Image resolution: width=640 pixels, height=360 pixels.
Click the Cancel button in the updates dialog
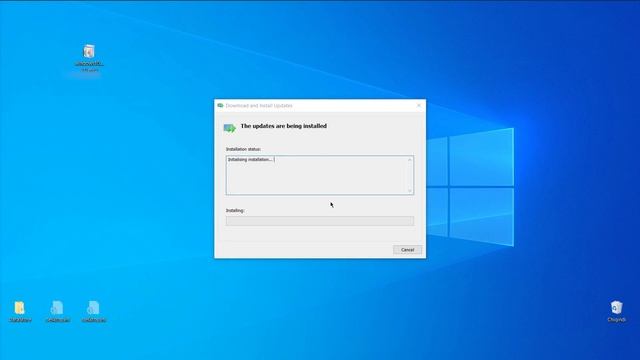coord(407,250)
